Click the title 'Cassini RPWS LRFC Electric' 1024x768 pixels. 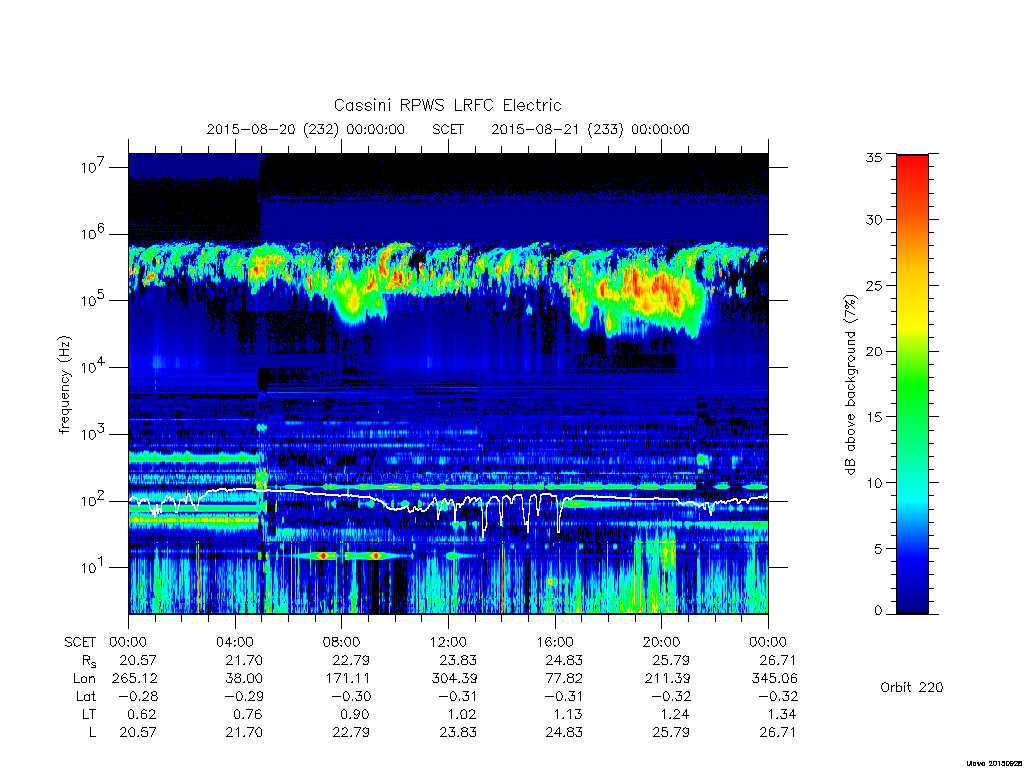(447, 105)
